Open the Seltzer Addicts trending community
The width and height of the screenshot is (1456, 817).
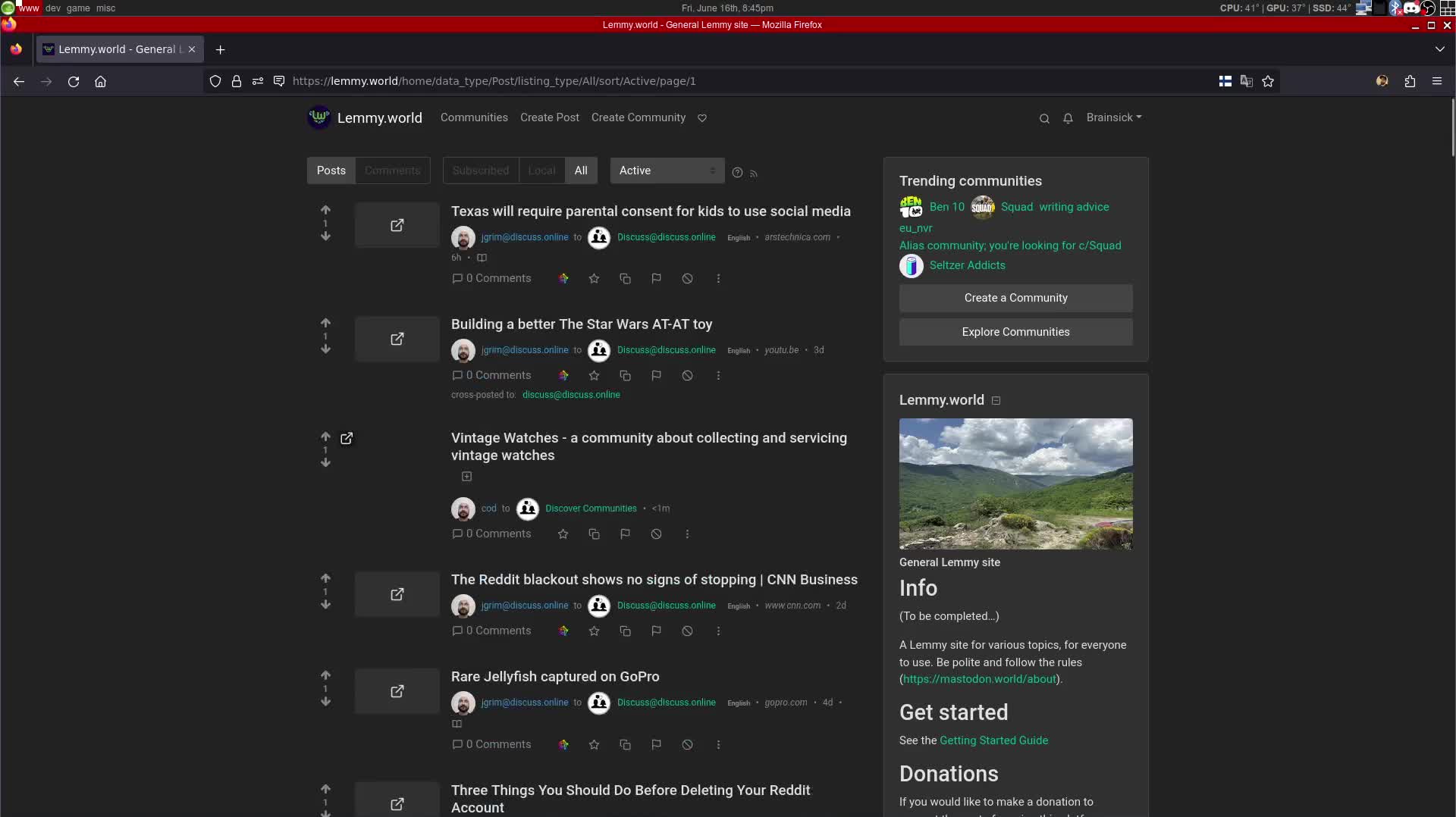(x=967, y=265)
